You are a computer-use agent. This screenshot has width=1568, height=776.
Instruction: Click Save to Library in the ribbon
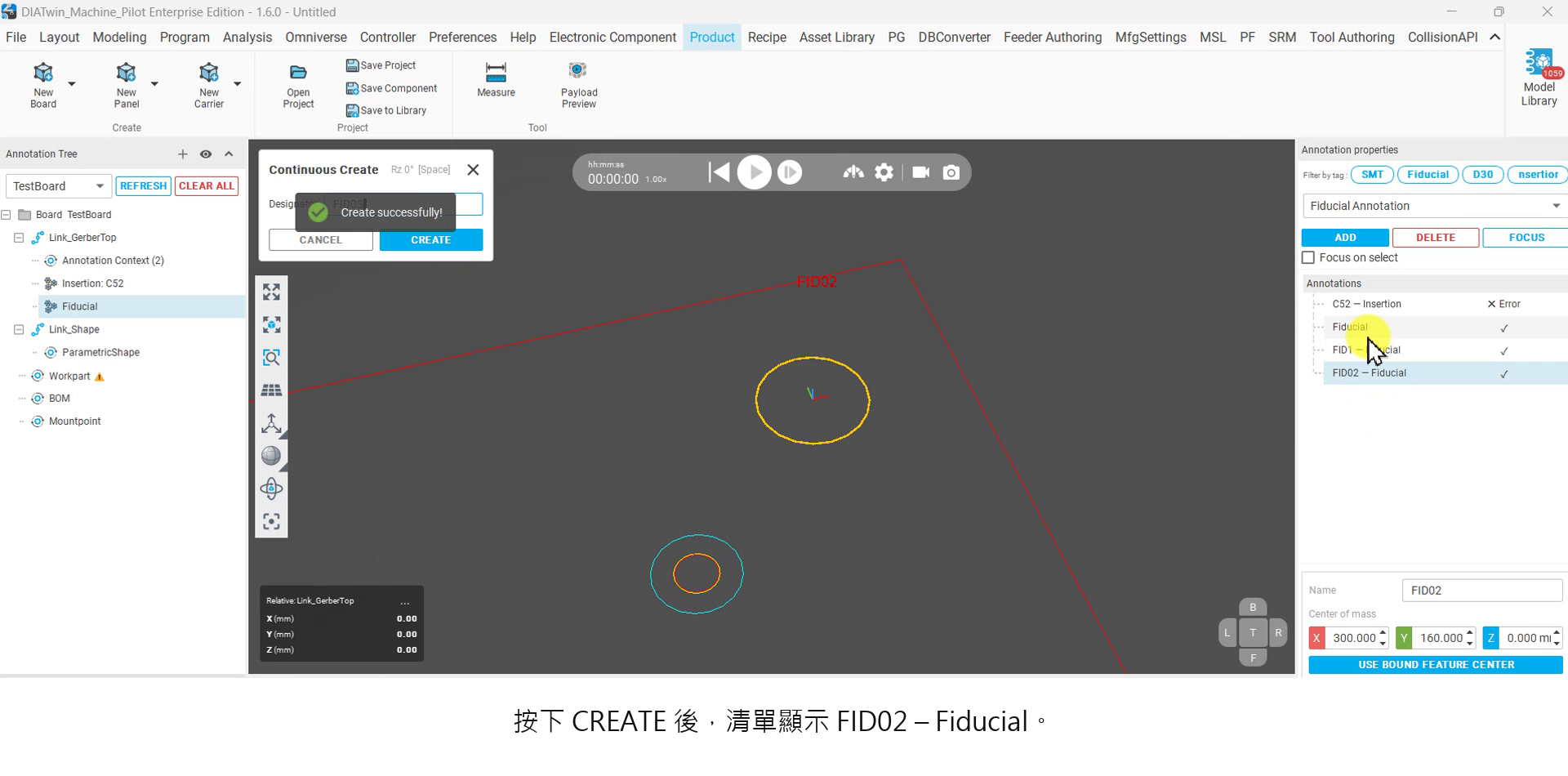[x=385, y=110]
